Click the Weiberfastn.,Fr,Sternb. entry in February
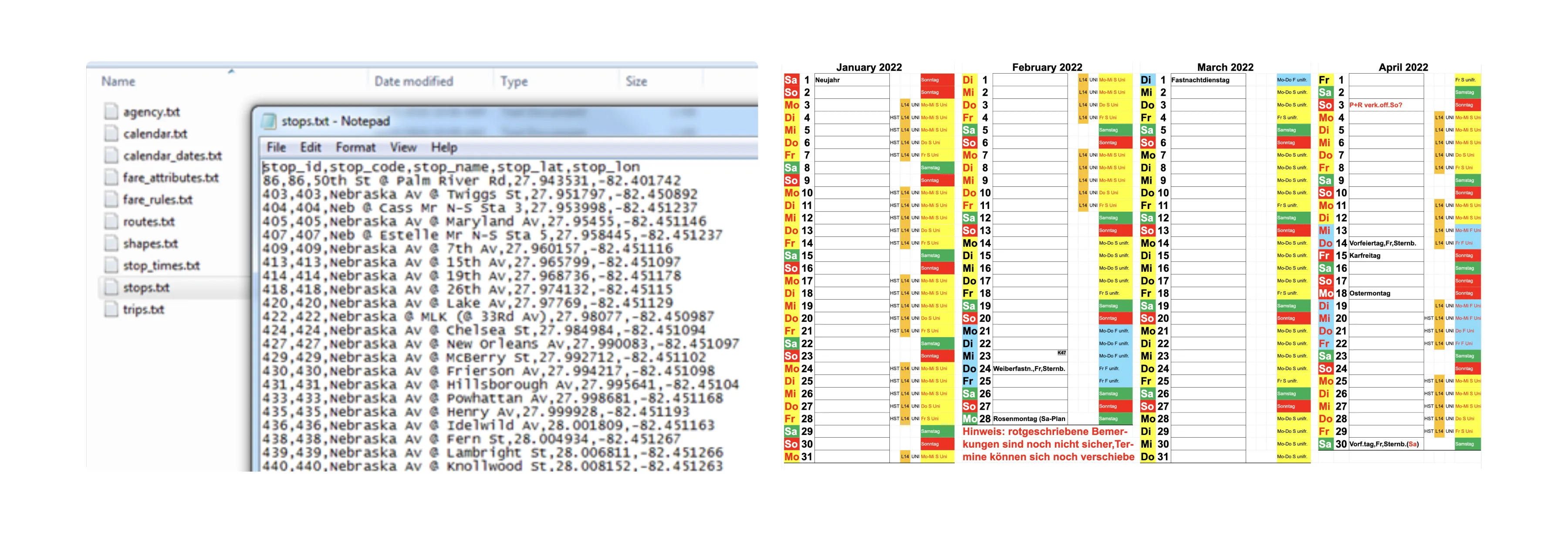Image resolution: width=1568 pixels, height=533 pixels. [x=1029, y=369]
